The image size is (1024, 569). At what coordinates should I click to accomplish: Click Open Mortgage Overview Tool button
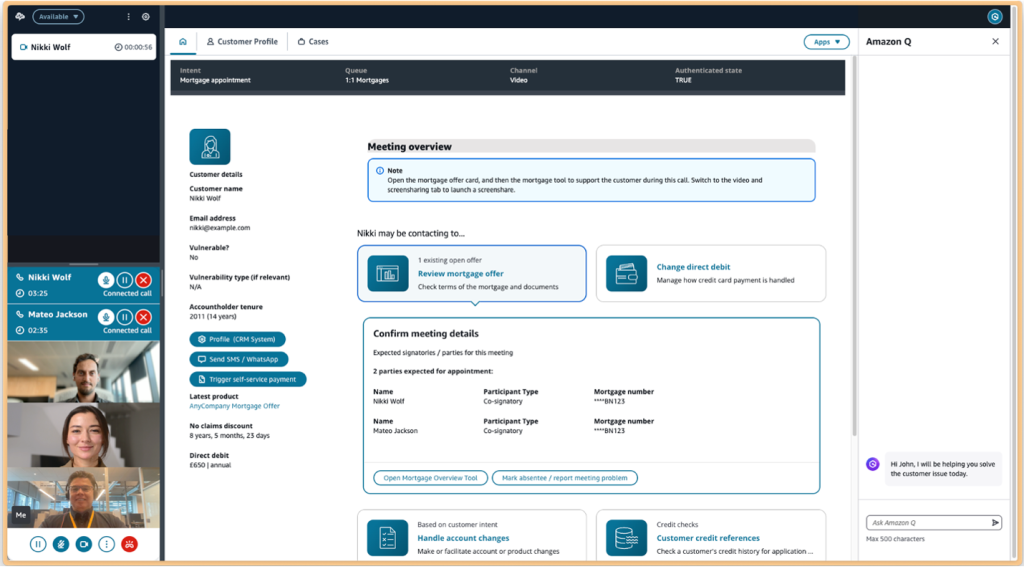(x=430, y=478)
